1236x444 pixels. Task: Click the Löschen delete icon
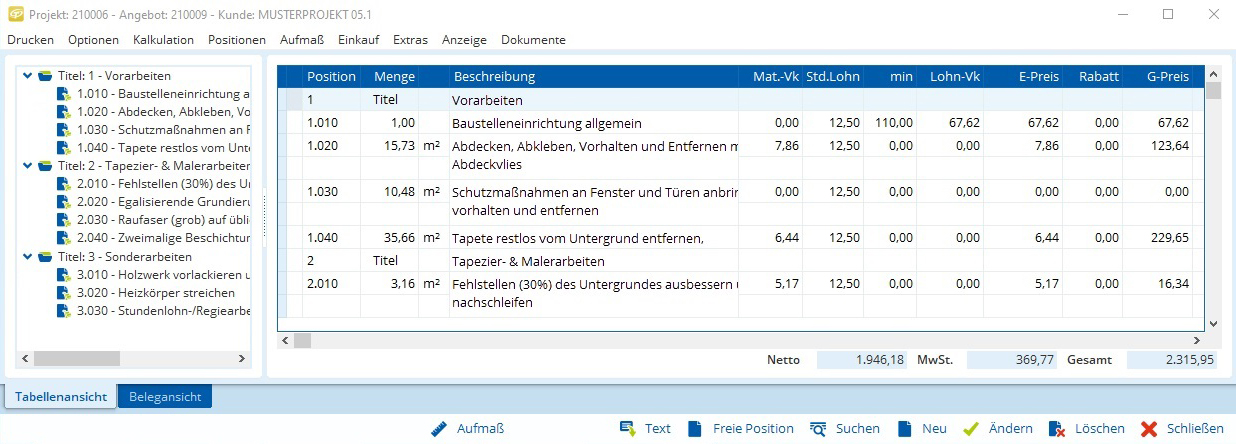[1056, 428]
